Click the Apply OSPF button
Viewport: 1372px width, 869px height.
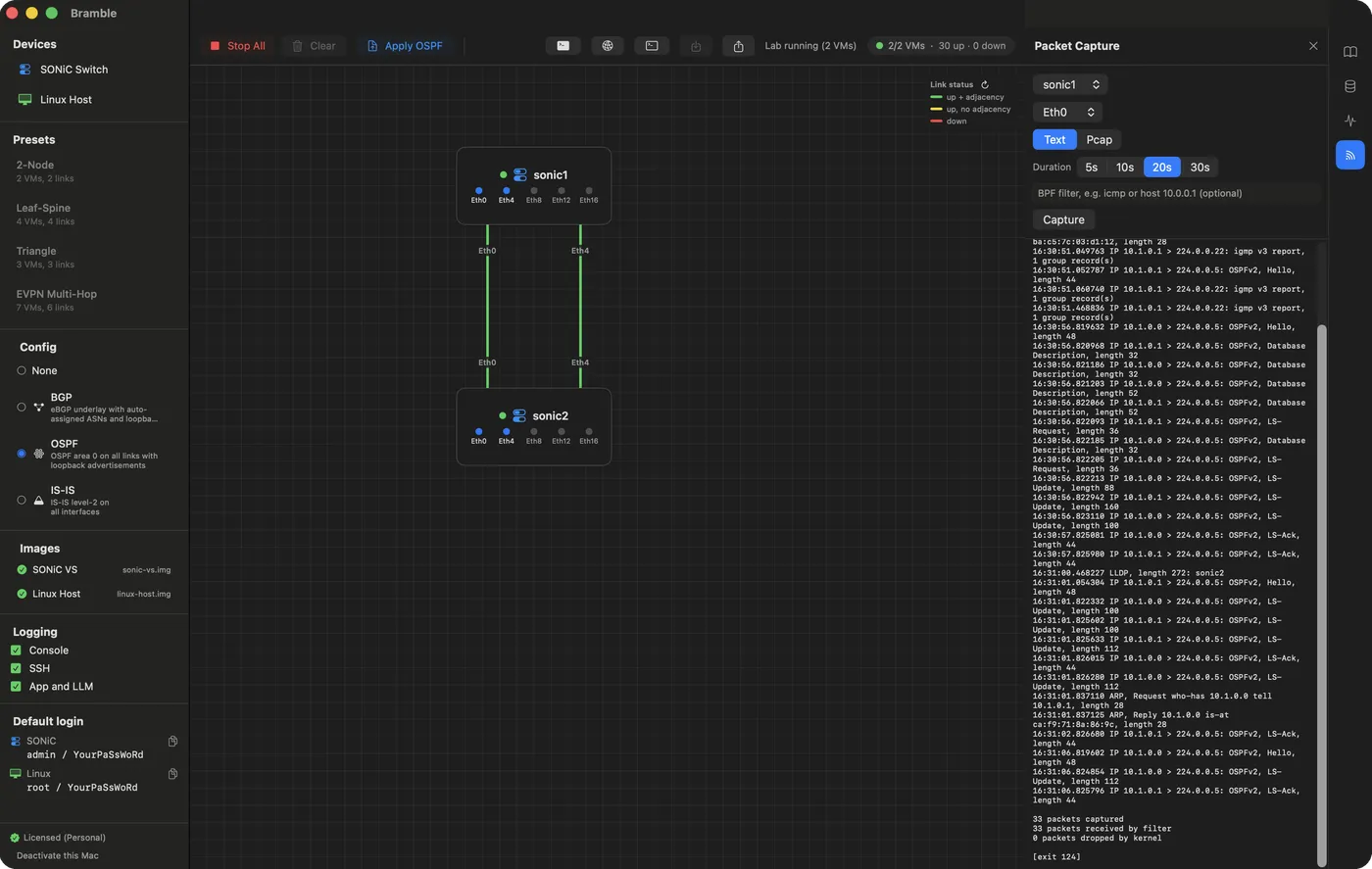405,46
